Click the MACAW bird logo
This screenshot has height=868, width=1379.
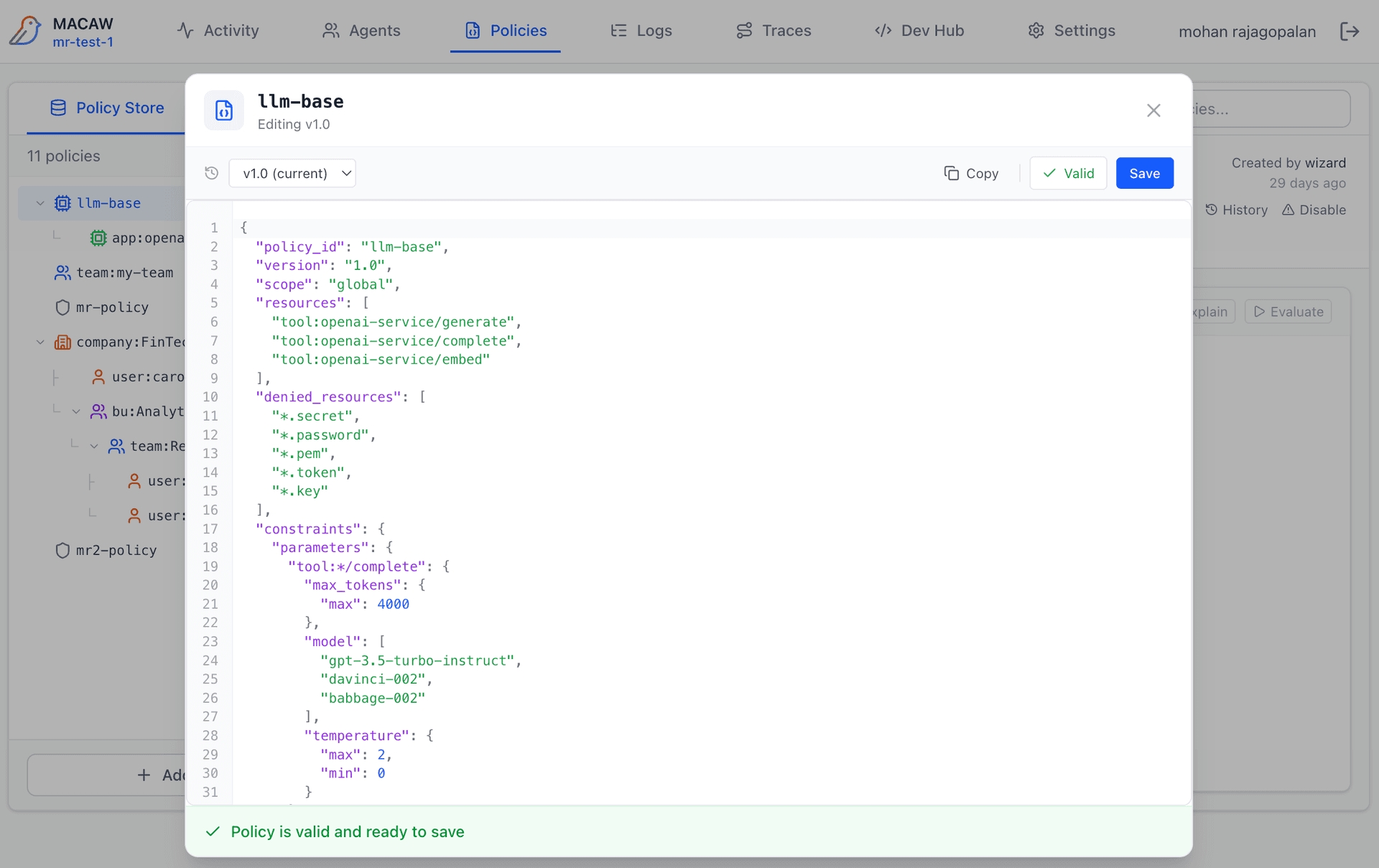click(x=26, y=31)
